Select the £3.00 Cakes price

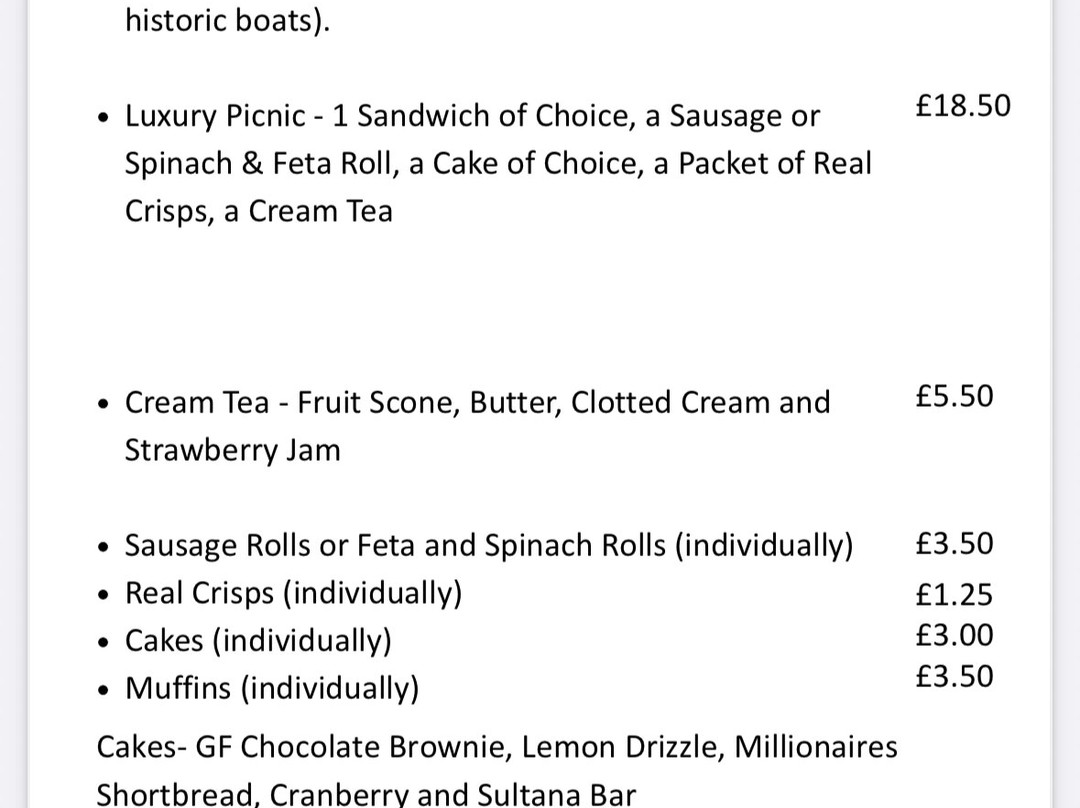(x=954, y=635)
